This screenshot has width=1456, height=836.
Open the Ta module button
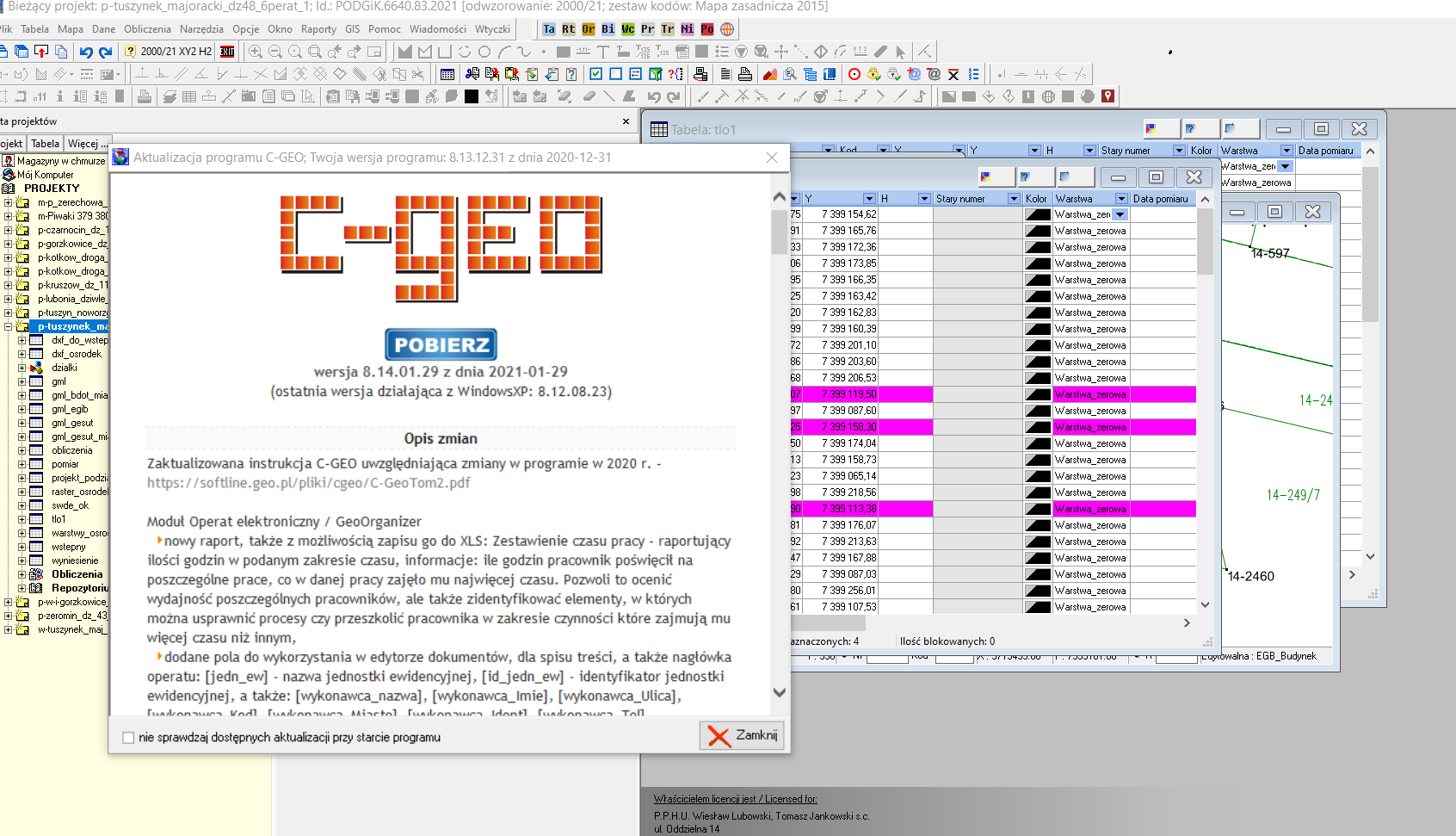pyautogui.click(x=549, y=29)
